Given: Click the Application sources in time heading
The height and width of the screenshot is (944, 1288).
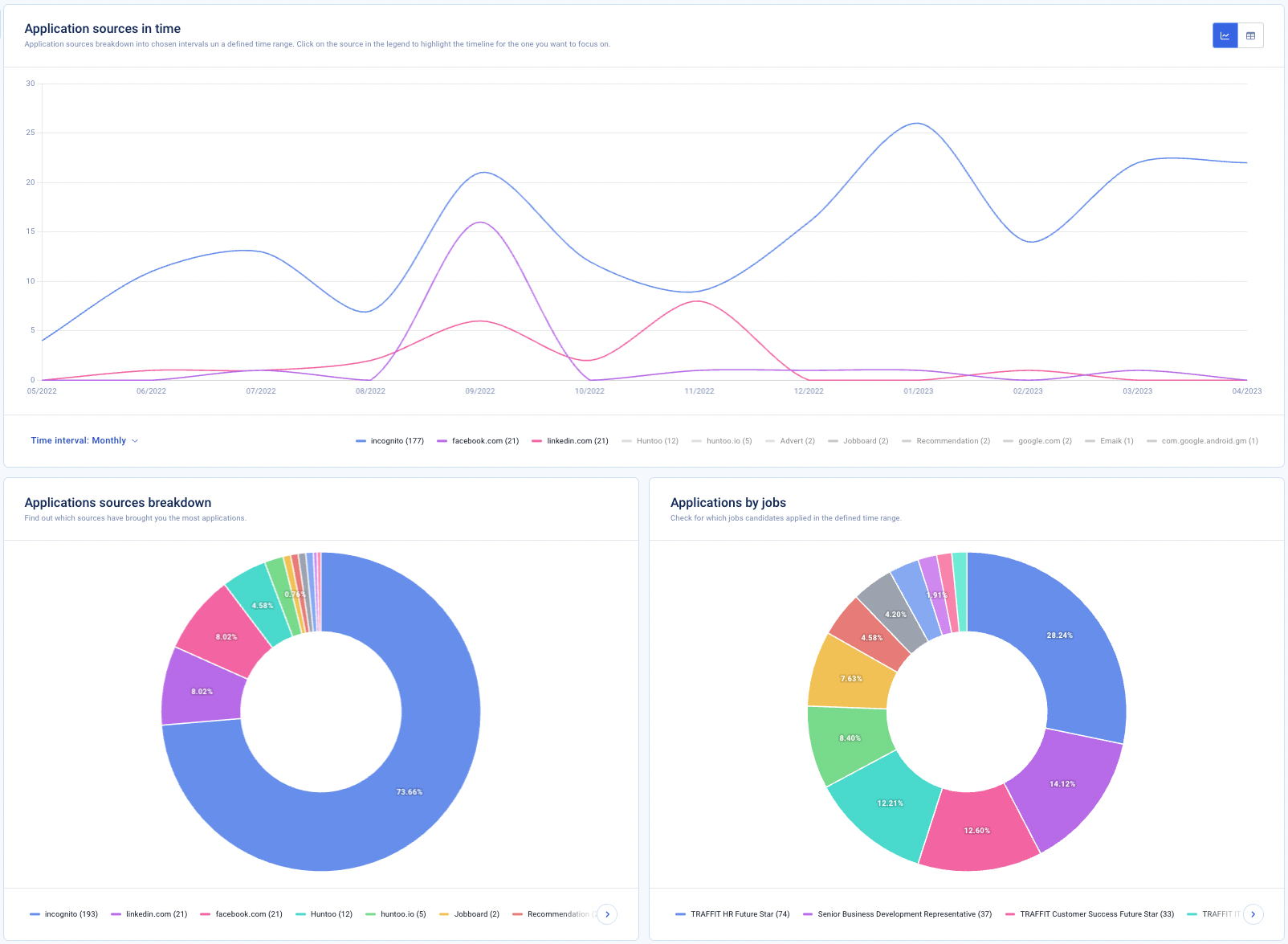Looking at the screenshot, I should 103,29.
